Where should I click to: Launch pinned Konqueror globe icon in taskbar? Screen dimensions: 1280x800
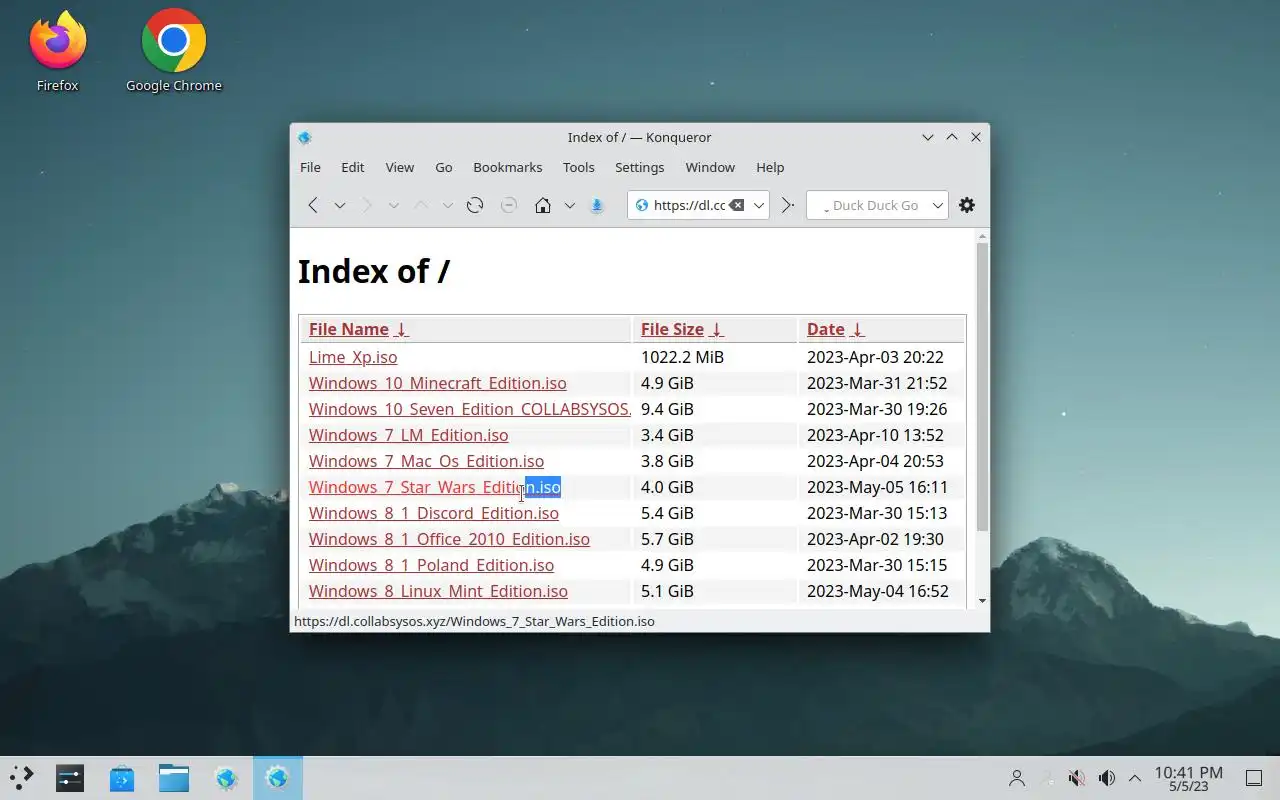click(226, 777)
